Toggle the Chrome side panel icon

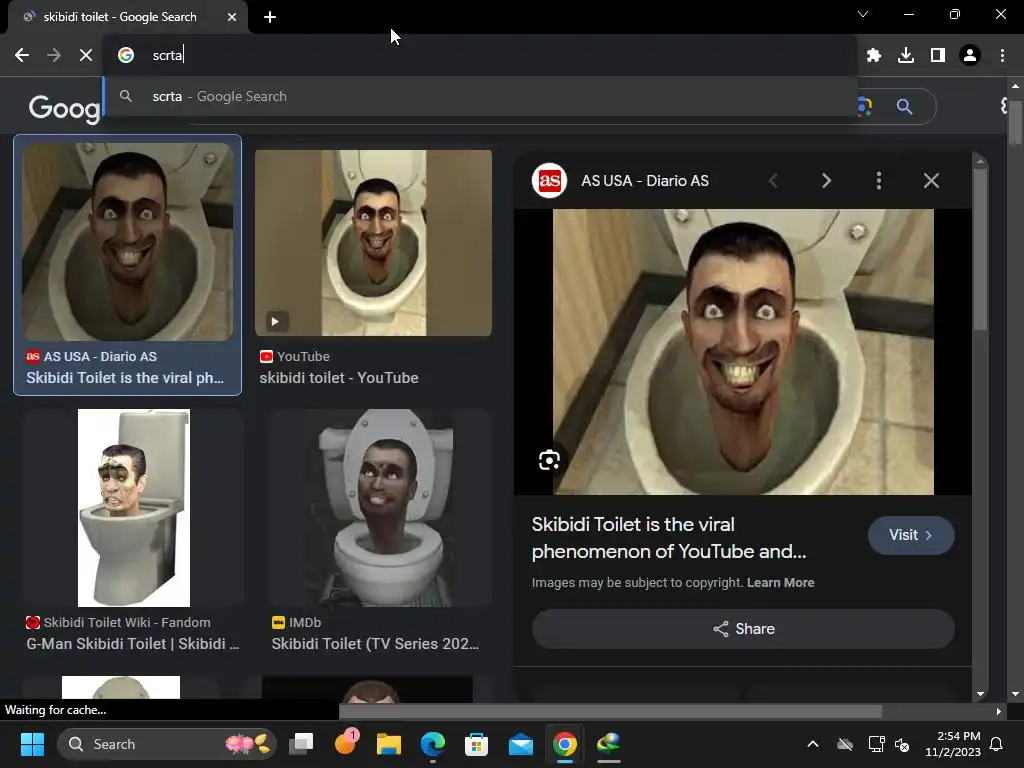click(x=938, y=56)
